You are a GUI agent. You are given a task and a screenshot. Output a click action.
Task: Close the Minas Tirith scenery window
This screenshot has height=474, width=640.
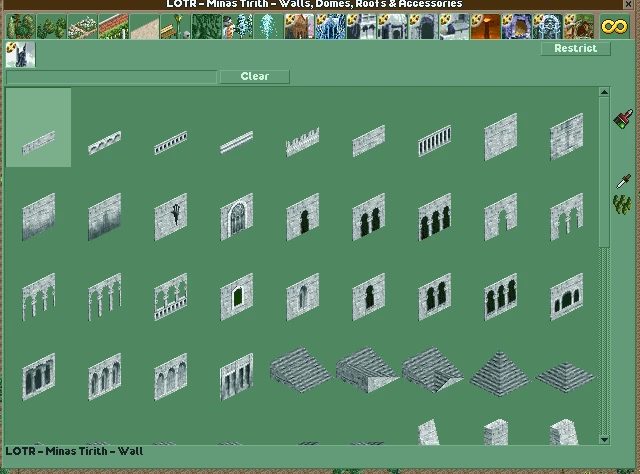[x=629, y=4]
